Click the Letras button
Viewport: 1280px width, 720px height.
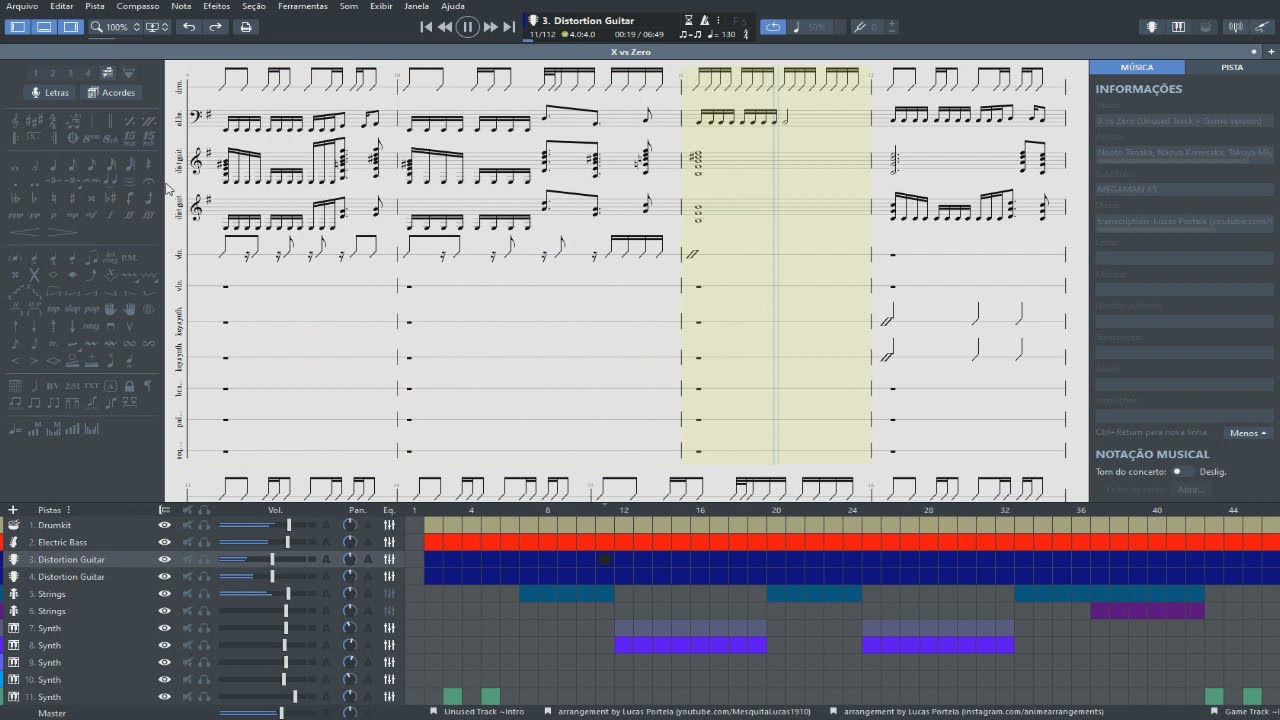50,92
